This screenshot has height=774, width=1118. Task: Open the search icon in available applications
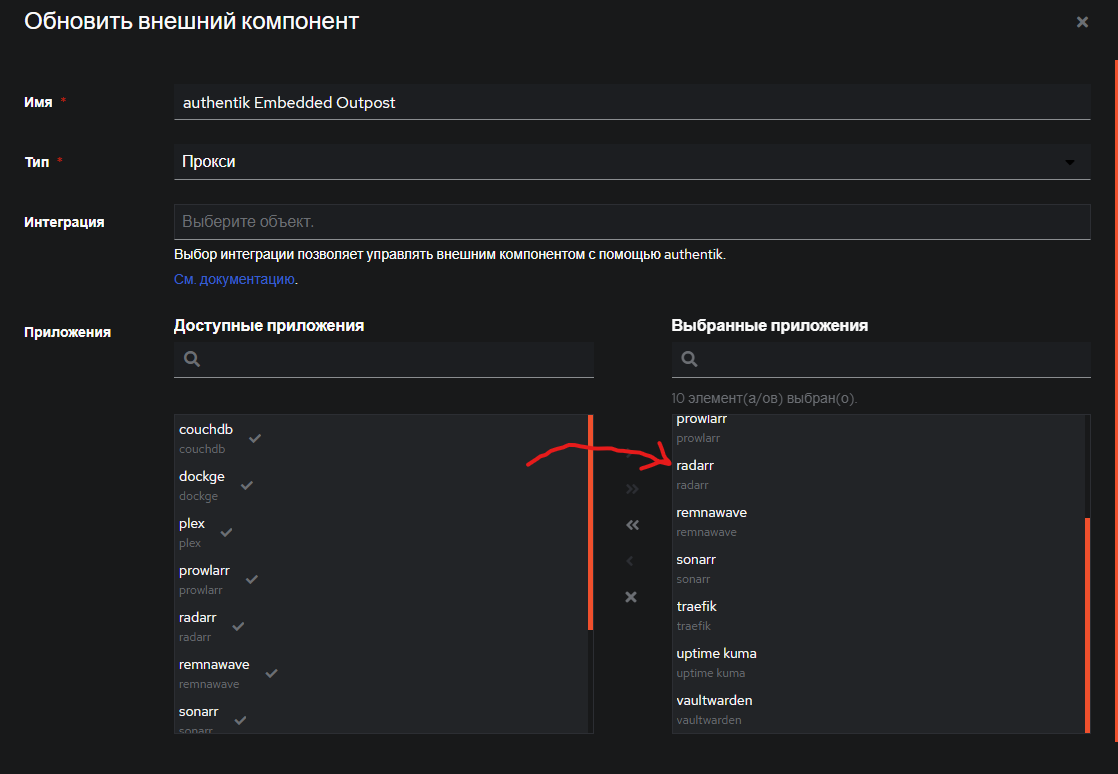coord(191,358)
